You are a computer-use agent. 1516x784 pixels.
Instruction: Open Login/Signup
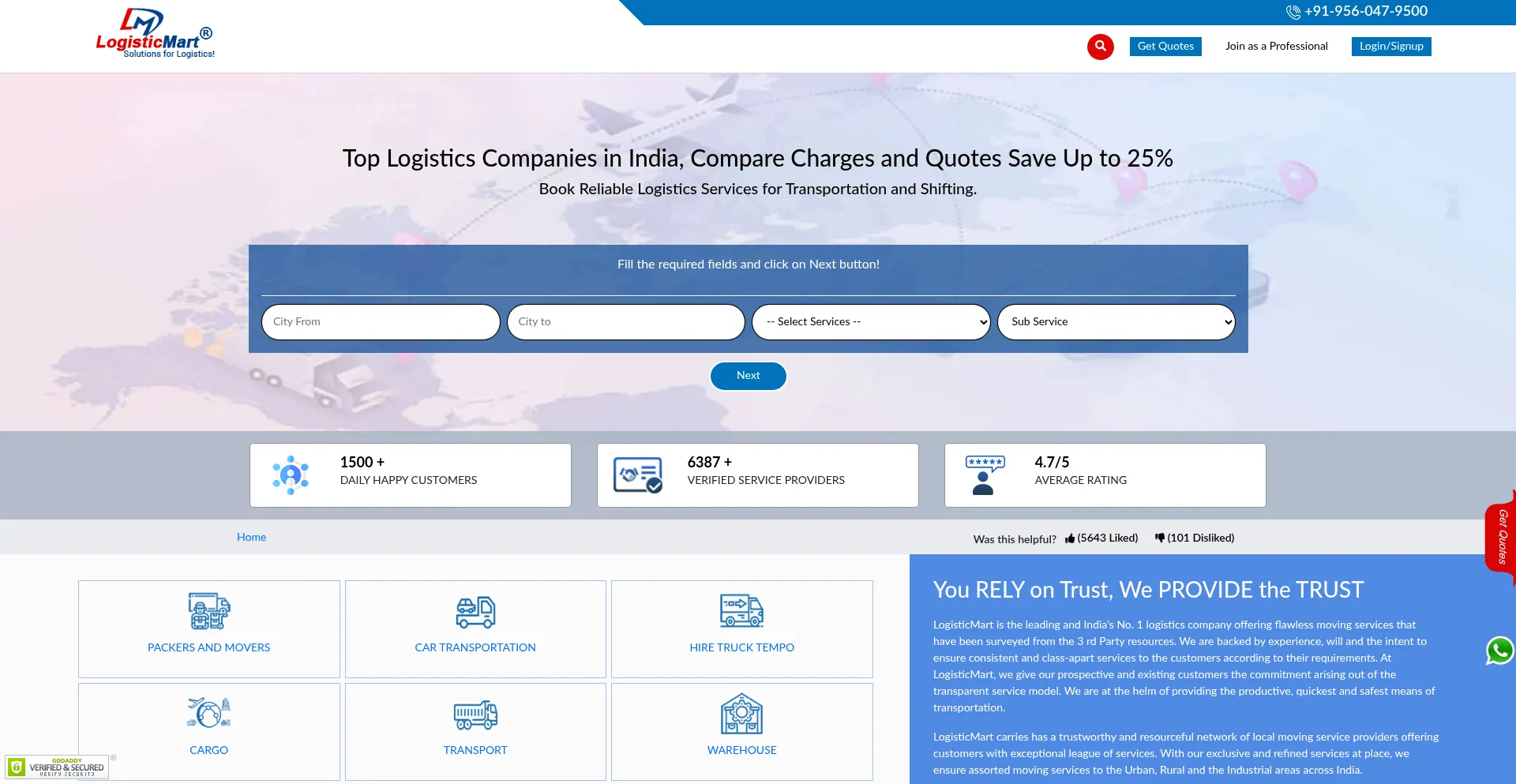(1391, 47)
